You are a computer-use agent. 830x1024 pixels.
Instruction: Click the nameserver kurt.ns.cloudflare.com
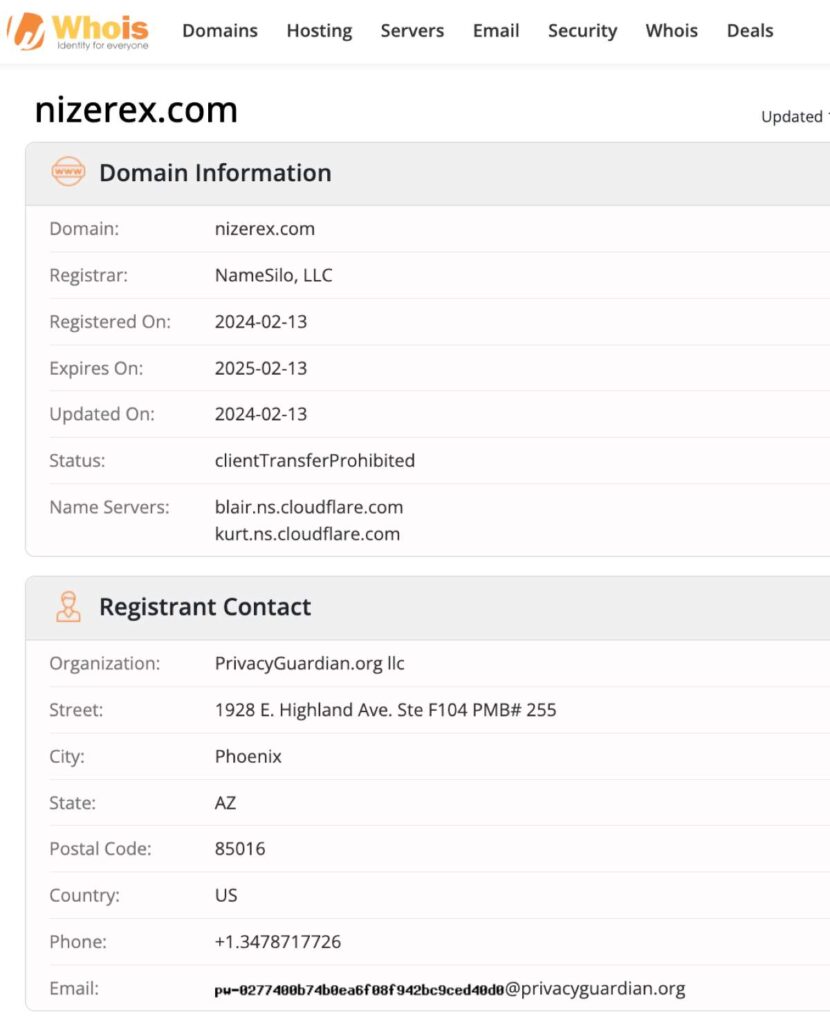point(307,534)
